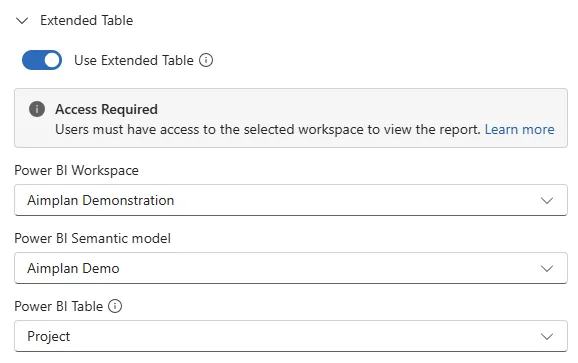Show info tooltip beside Use Extended Table
The height and width of the screenshot is (363, 578).
tap(206, 60)
